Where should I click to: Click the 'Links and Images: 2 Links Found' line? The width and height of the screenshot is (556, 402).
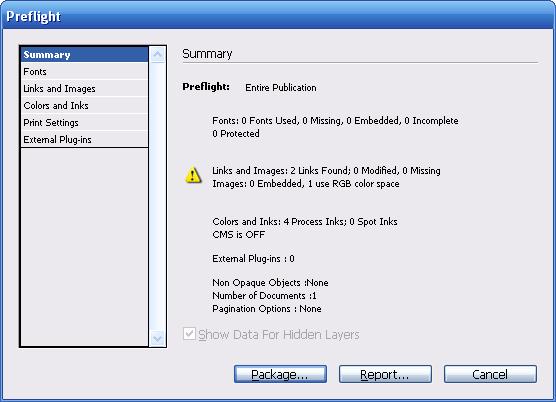(x=326, y=171)
